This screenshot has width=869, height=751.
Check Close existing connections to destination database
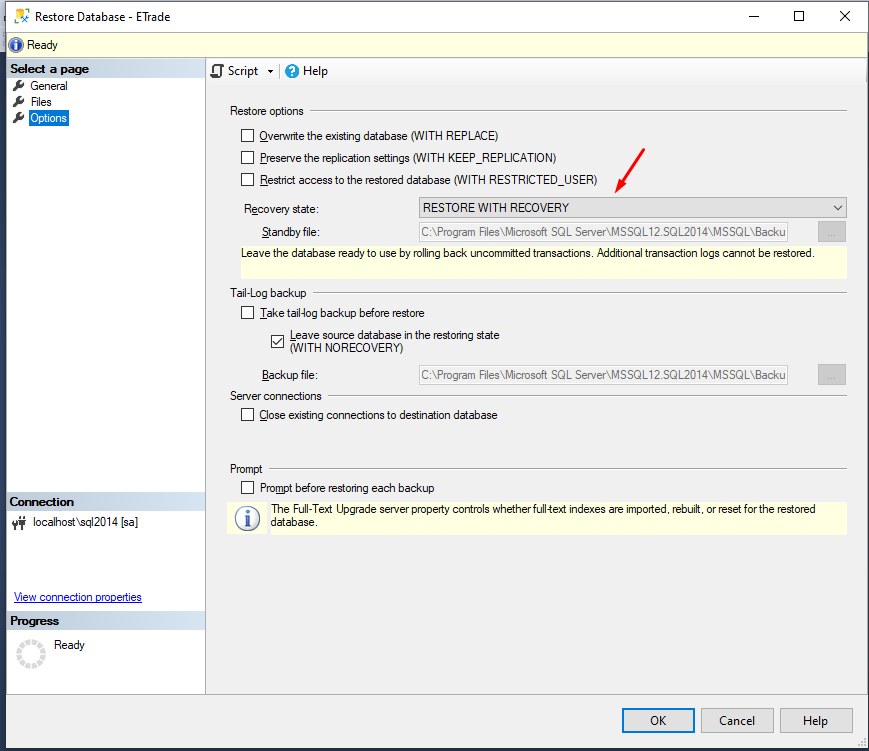247,415
